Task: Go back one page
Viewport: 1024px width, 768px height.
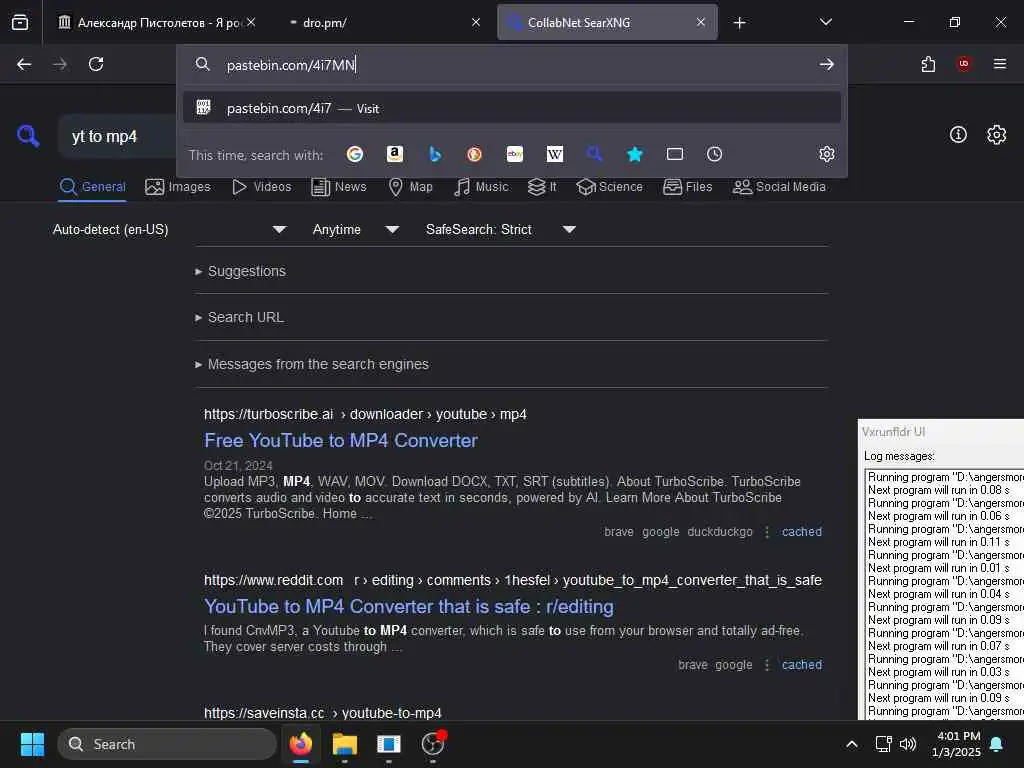Action: [24, 64]
